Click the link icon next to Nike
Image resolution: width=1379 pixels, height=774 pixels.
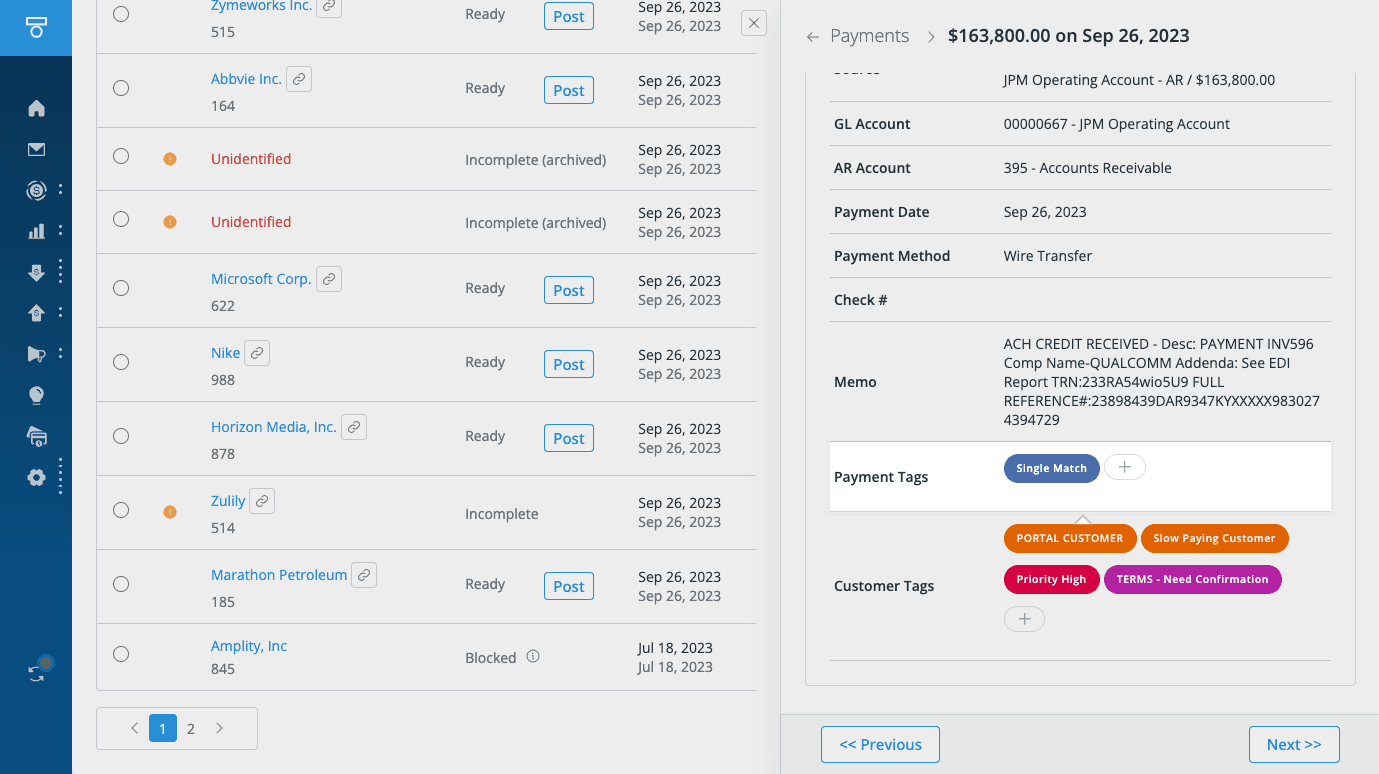pos(257,353)
